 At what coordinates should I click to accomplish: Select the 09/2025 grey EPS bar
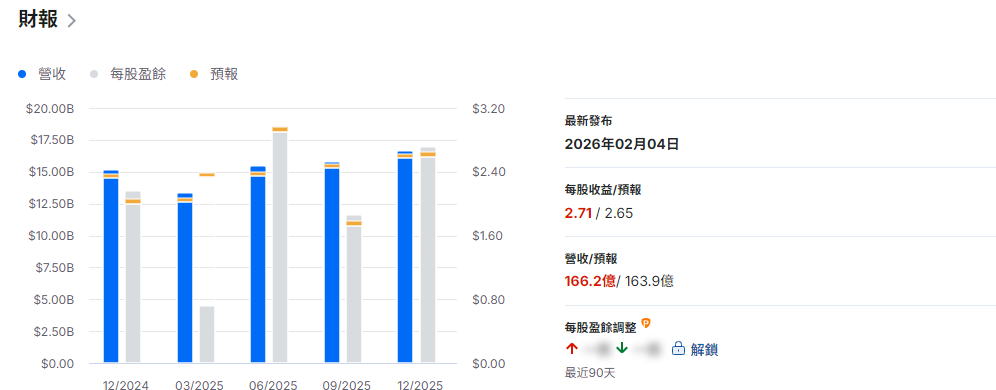pyautogui.click(x=354, y=290)
